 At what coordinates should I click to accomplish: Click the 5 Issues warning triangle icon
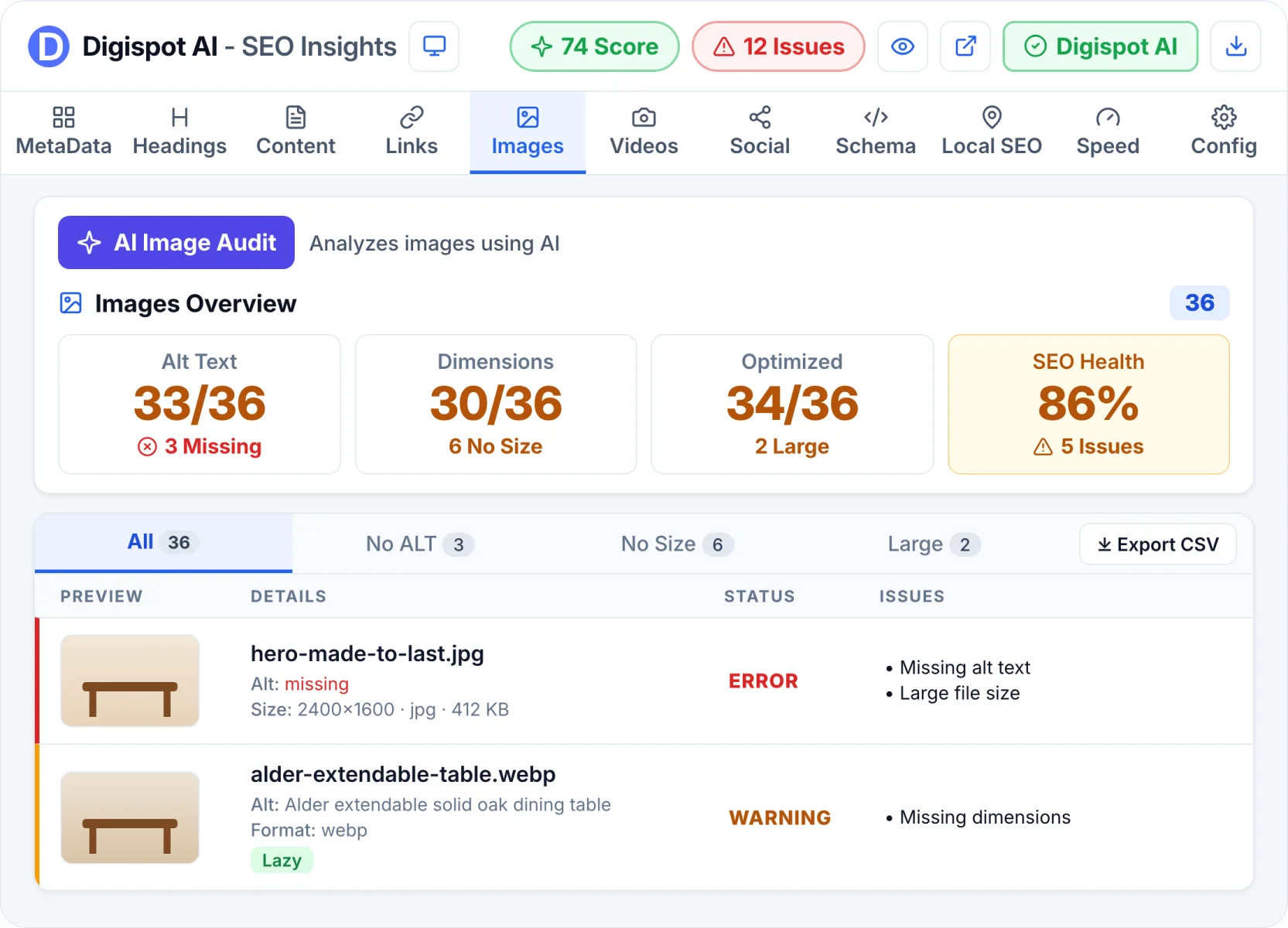[1043, 447]
